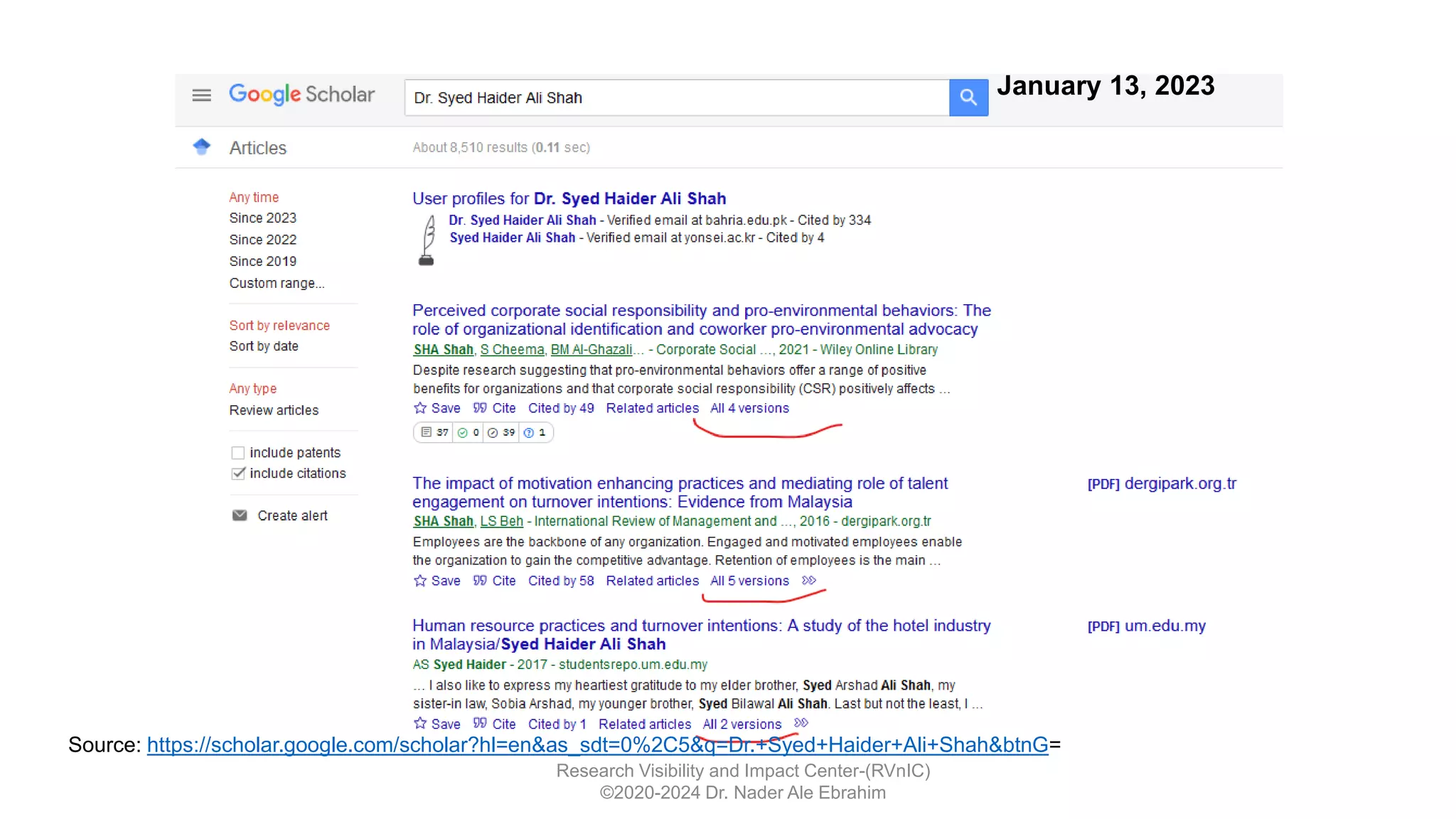Click SHA Shah author link in Wiley article

pyautogui.click(x=443, y=350)
